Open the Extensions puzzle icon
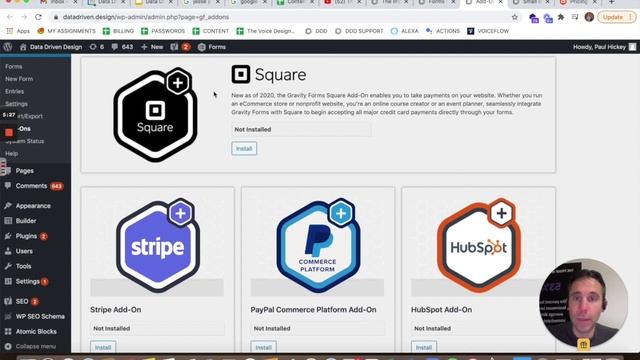Image resolution: width=640 pixels, height=360 pixels. (x=561, y=17)
